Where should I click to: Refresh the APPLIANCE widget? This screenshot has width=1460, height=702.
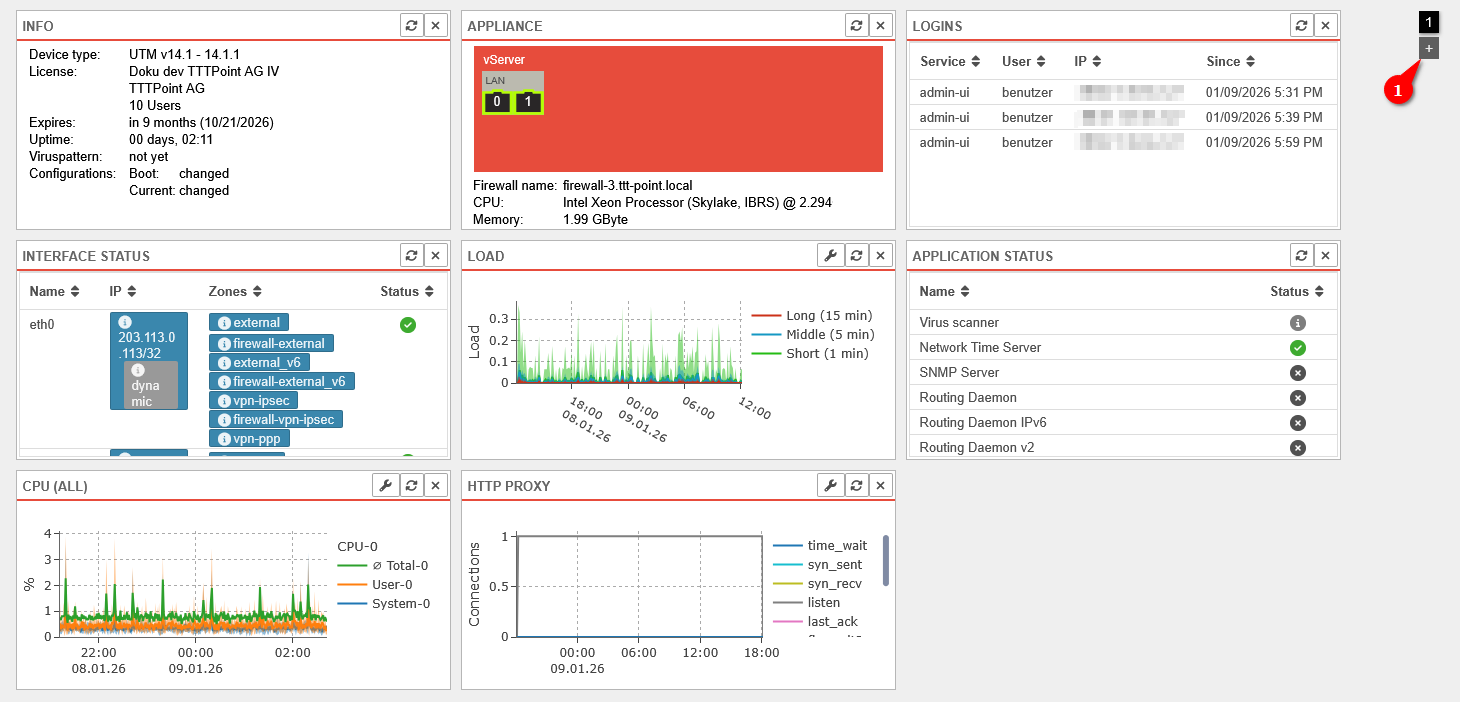(856, 26)
